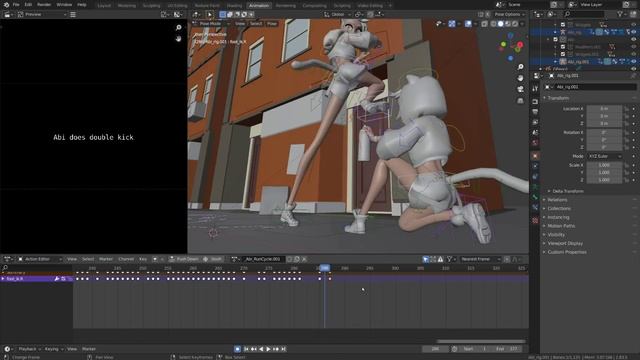Click the Scale X value field

coord(604,165)
